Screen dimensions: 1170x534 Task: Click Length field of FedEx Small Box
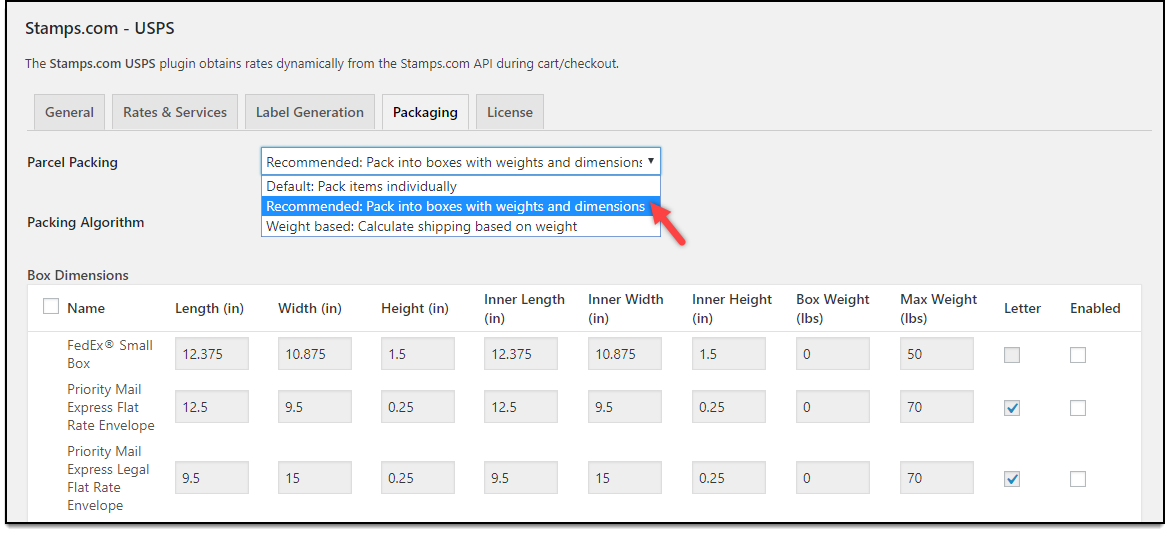pos(212,354)
